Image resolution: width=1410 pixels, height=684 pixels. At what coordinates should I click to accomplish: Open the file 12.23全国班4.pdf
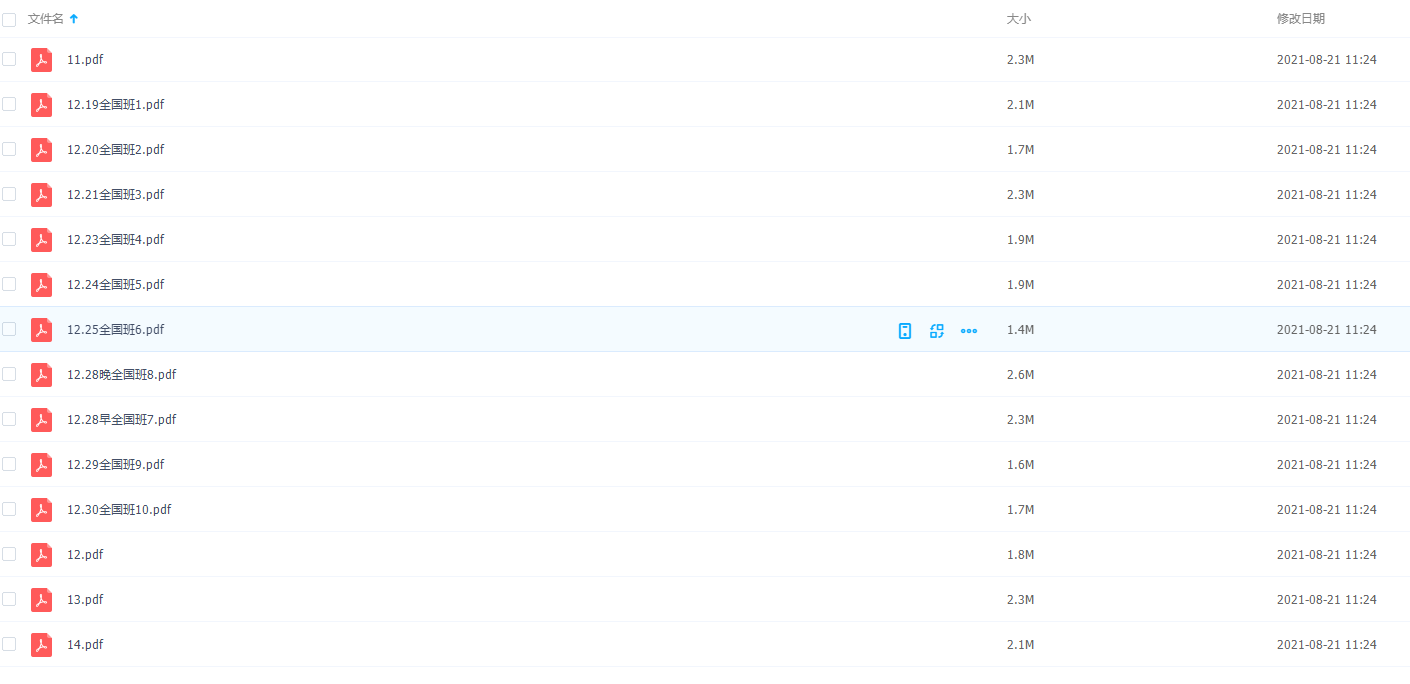pos(115,240)
